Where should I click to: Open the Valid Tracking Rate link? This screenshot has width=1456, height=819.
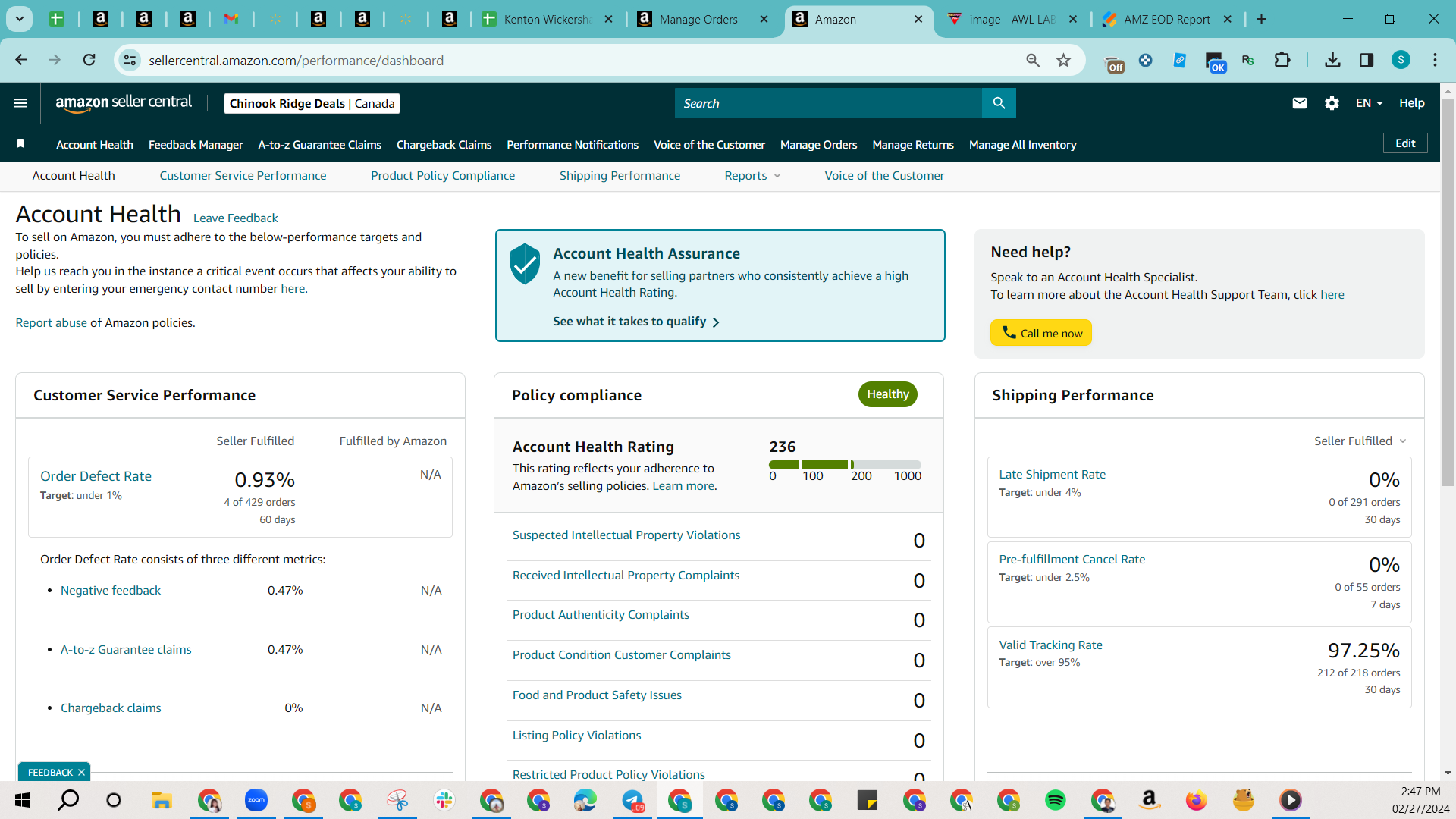pos(1050,645)
